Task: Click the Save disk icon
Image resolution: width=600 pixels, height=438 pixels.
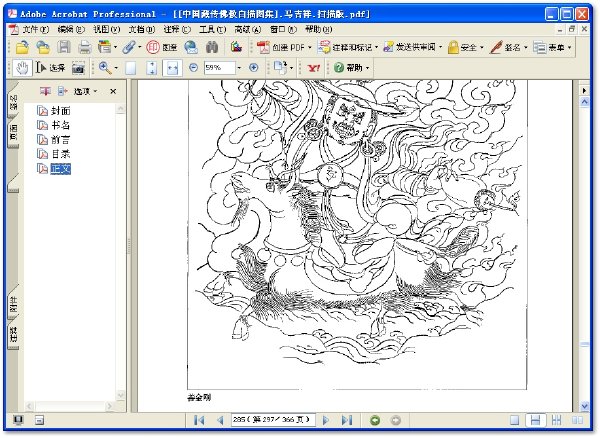Action: [x=64, y=47]
